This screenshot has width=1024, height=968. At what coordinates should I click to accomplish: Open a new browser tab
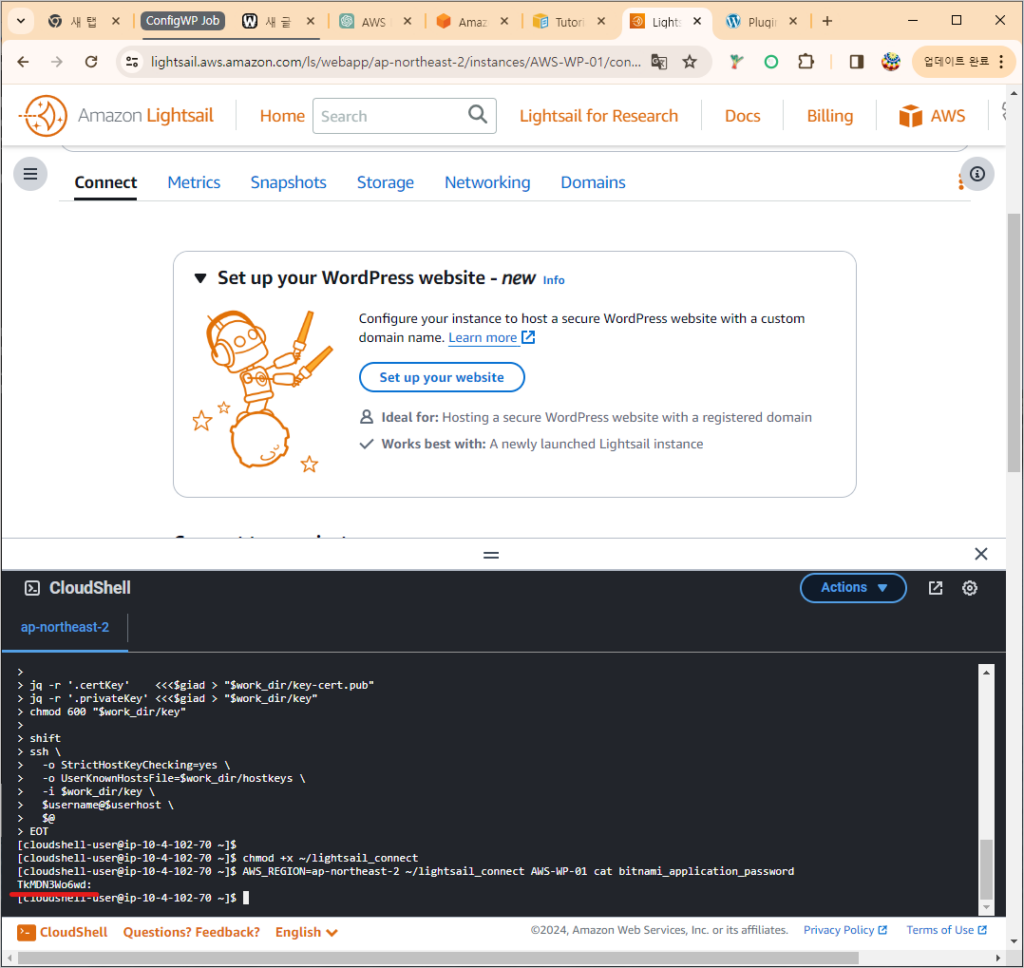(x=827, y=22)
